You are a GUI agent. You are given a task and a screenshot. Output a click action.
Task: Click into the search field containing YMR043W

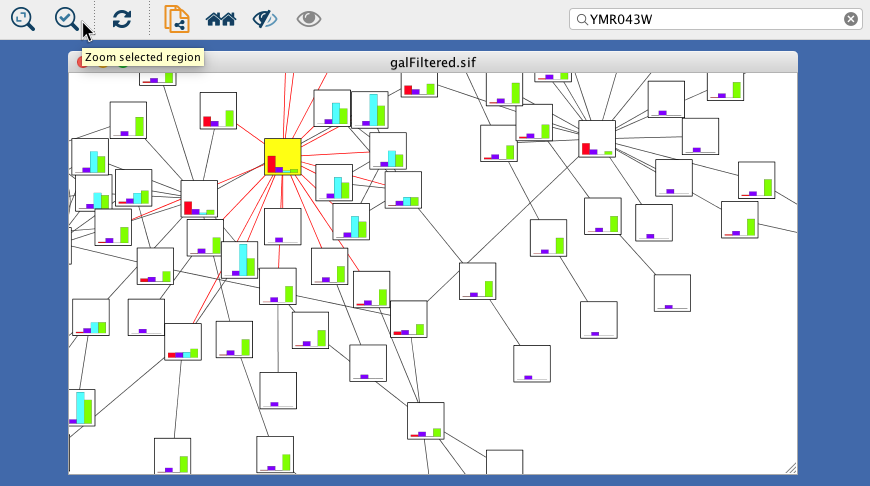coord(710,19)
